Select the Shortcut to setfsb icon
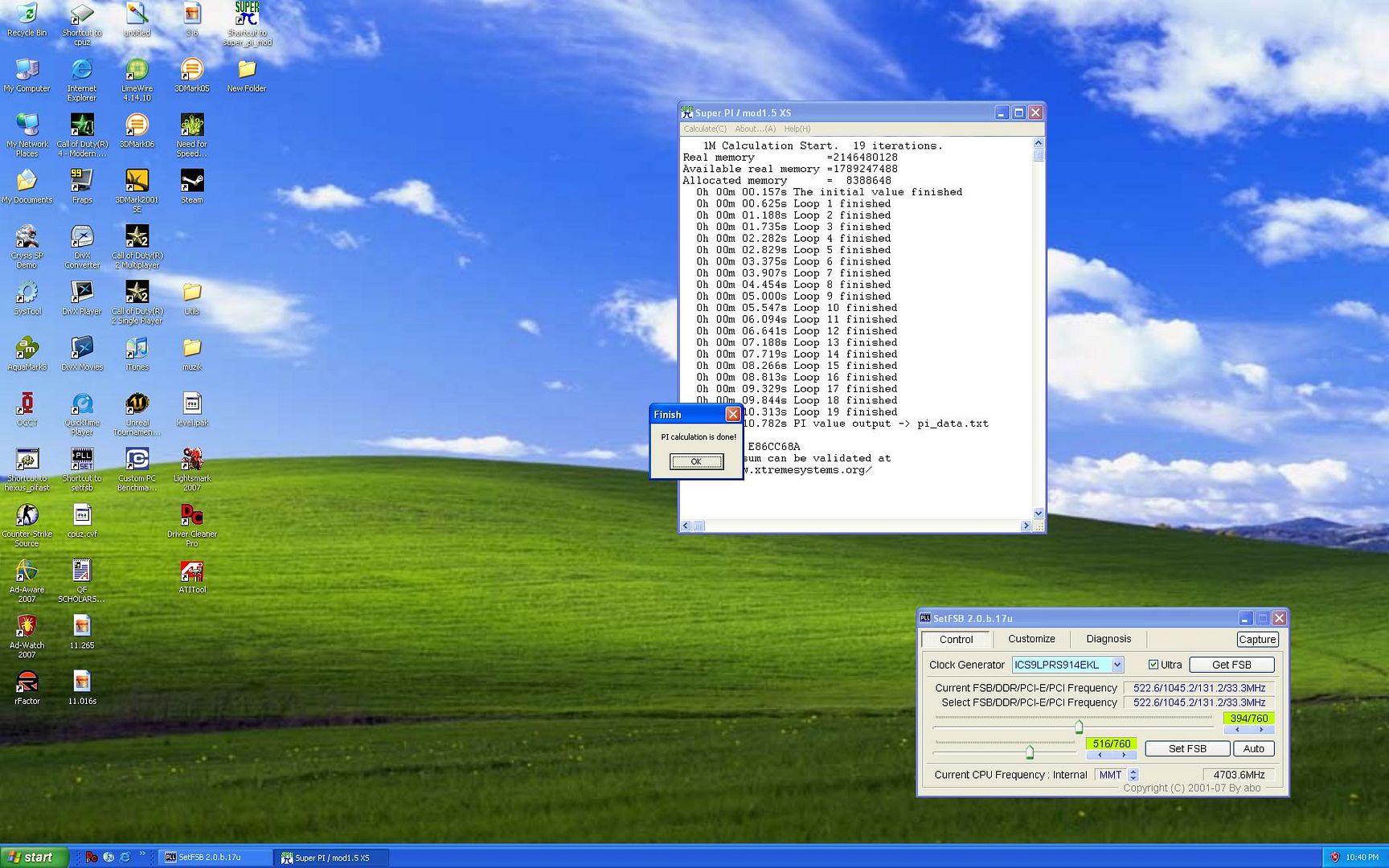1389x868 pixels. point(82,469)
